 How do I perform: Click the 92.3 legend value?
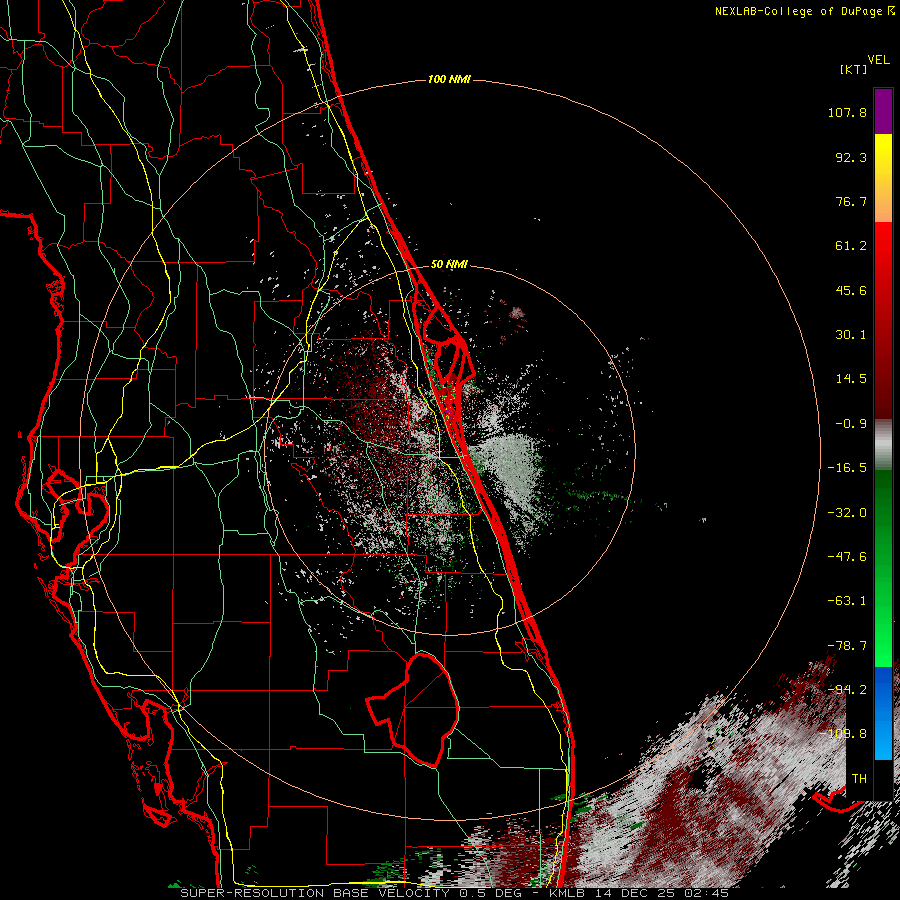[851, 157]
